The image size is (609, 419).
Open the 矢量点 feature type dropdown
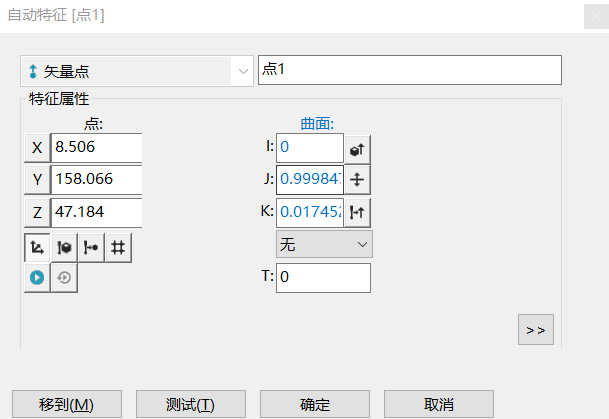click(x=243, y=71)
